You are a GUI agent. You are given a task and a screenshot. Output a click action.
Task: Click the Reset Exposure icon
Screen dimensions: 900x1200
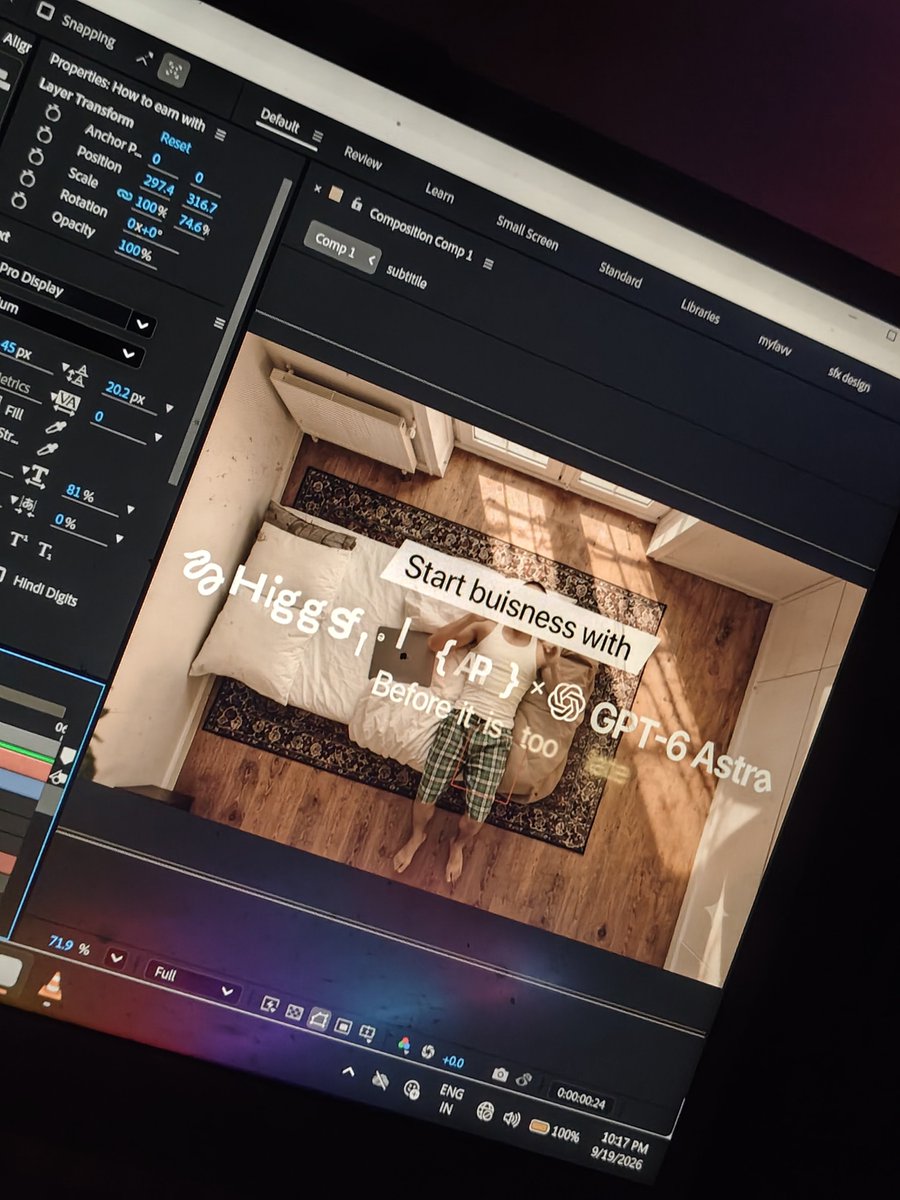click(x=428, y=1052)
